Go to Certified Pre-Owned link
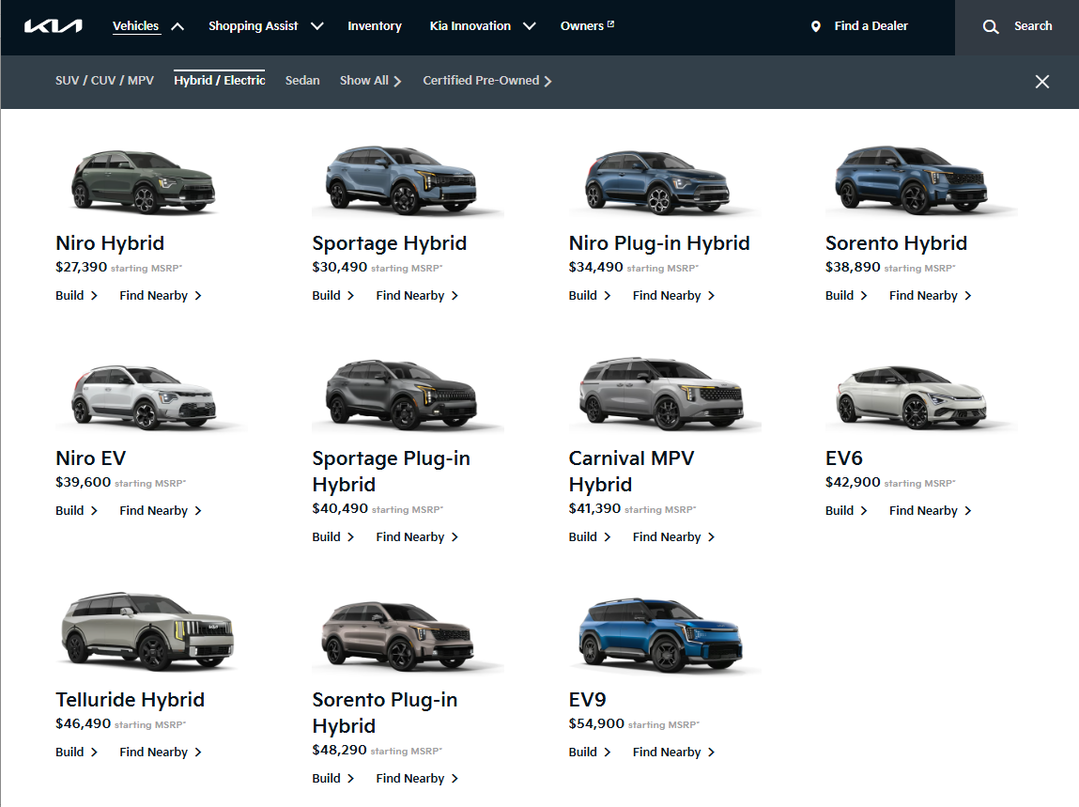Image resolution: width=1079 pixels, height=807 pixels. pyautogui.click(x=487, y=80)
